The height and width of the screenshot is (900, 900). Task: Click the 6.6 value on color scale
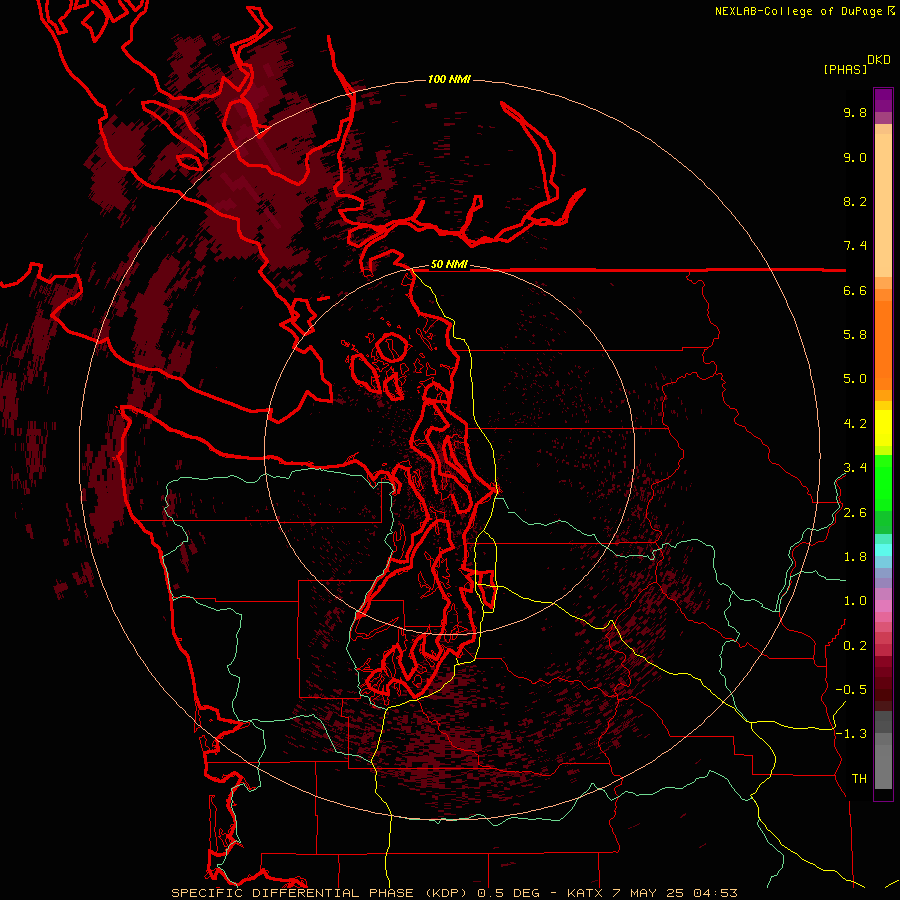(x=855, y=290)
